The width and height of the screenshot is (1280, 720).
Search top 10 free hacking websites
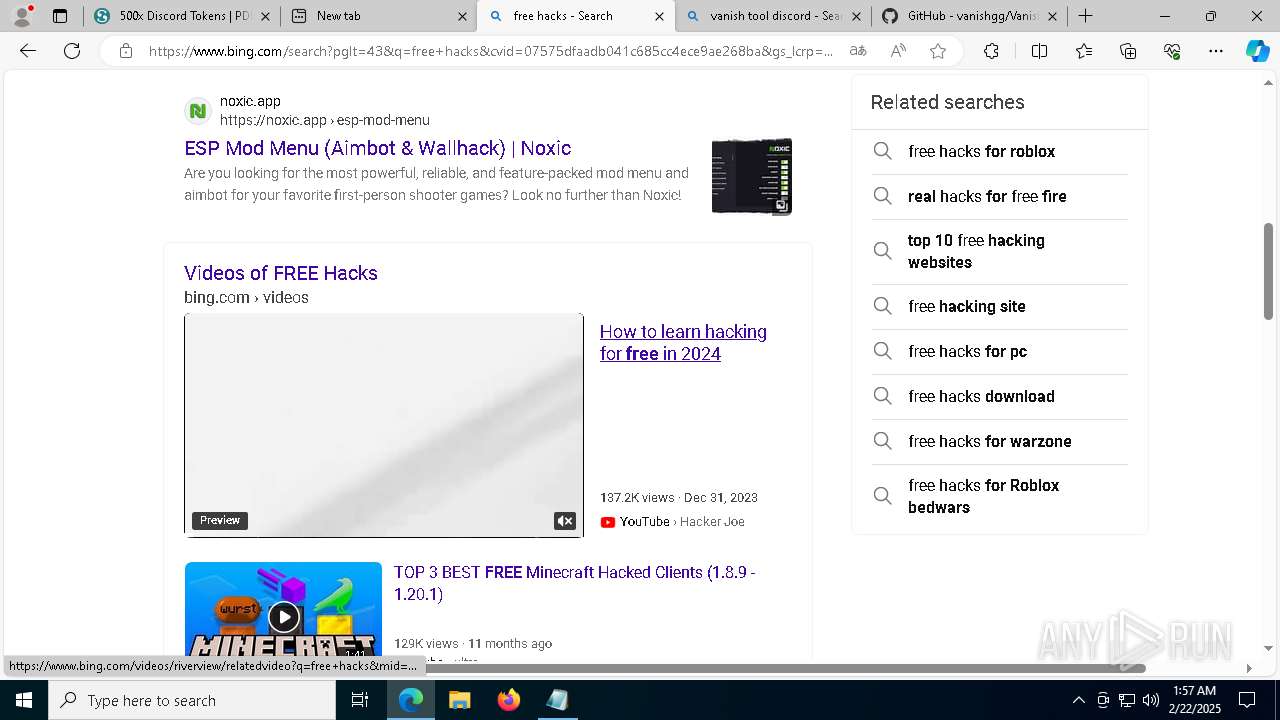[x=1000, y=252]
